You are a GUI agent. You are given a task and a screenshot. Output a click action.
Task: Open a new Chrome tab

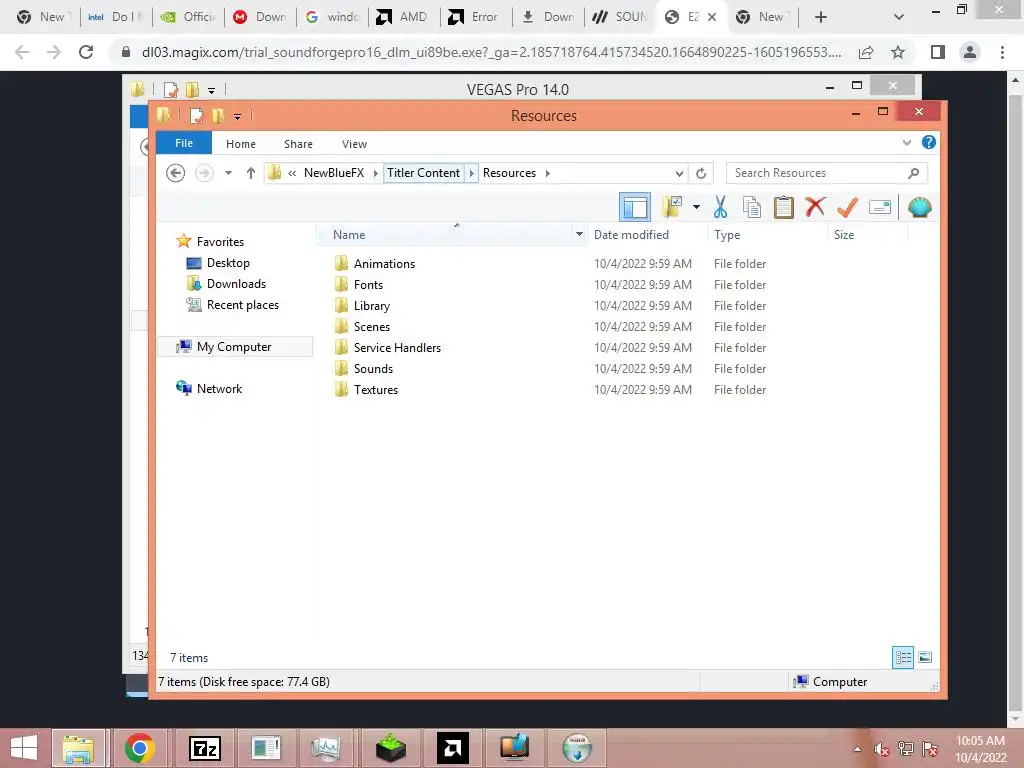(x=821, y=17)
